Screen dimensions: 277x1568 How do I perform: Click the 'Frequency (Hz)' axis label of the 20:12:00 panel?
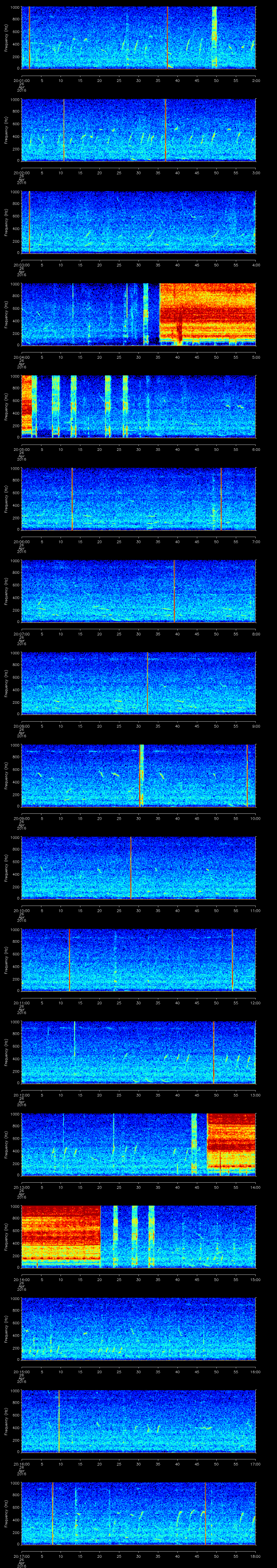[x=6, y=1052]
